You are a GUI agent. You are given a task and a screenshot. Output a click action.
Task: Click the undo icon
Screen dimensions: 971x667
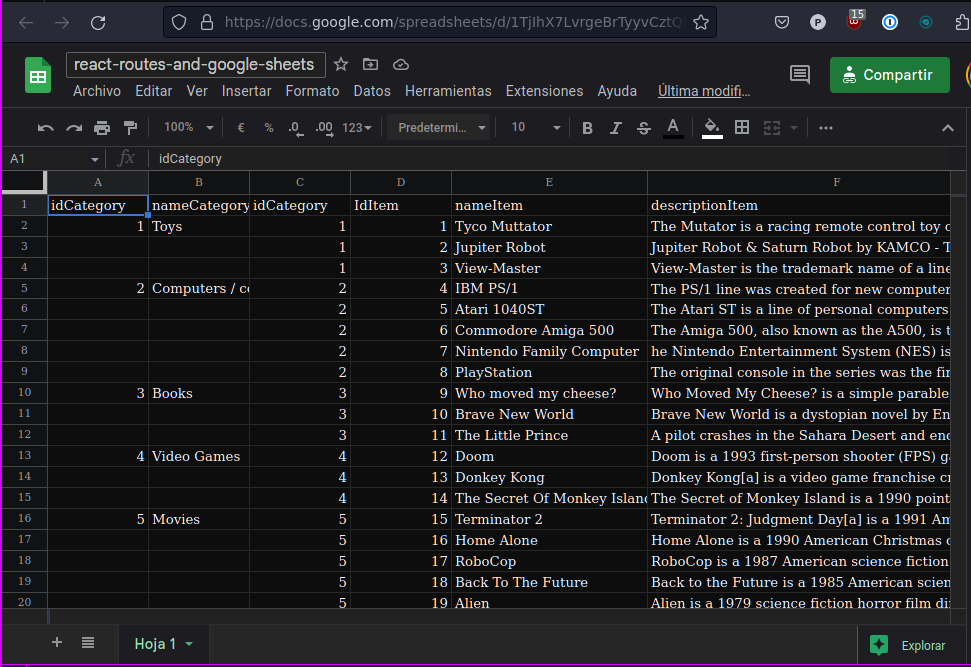coord(45,128)
